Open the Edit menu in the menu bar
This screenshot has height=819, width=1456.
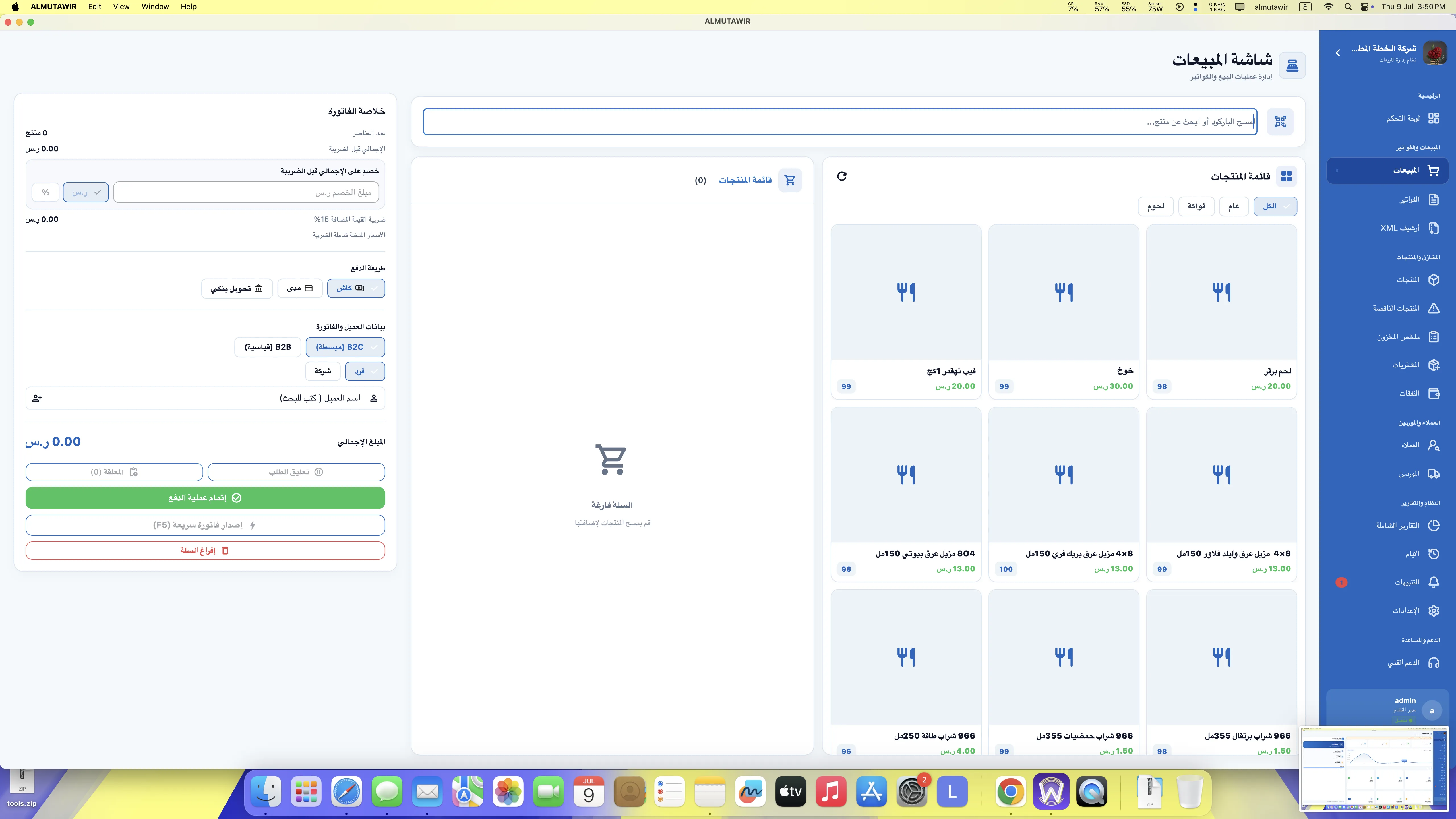pyautogui.click(x=94, y=7)
